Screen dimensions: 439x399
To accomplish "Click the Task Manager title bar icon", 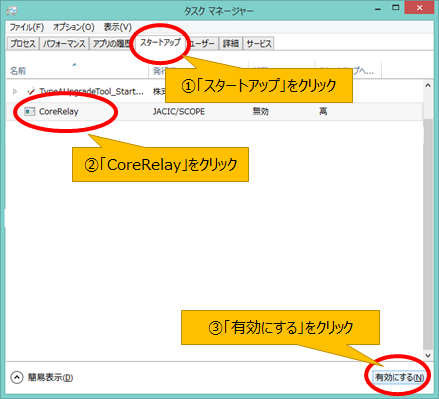I will coord(12,11).
